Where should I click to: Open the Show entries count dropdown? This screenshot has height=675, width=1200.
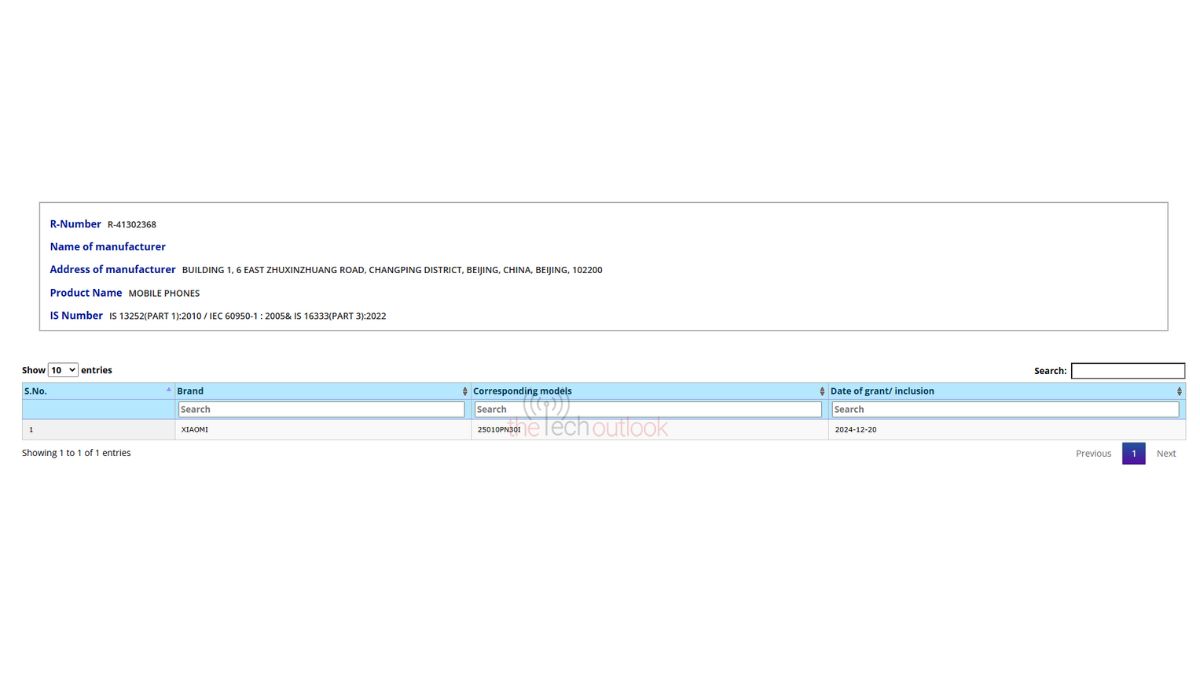coord(63,370)
